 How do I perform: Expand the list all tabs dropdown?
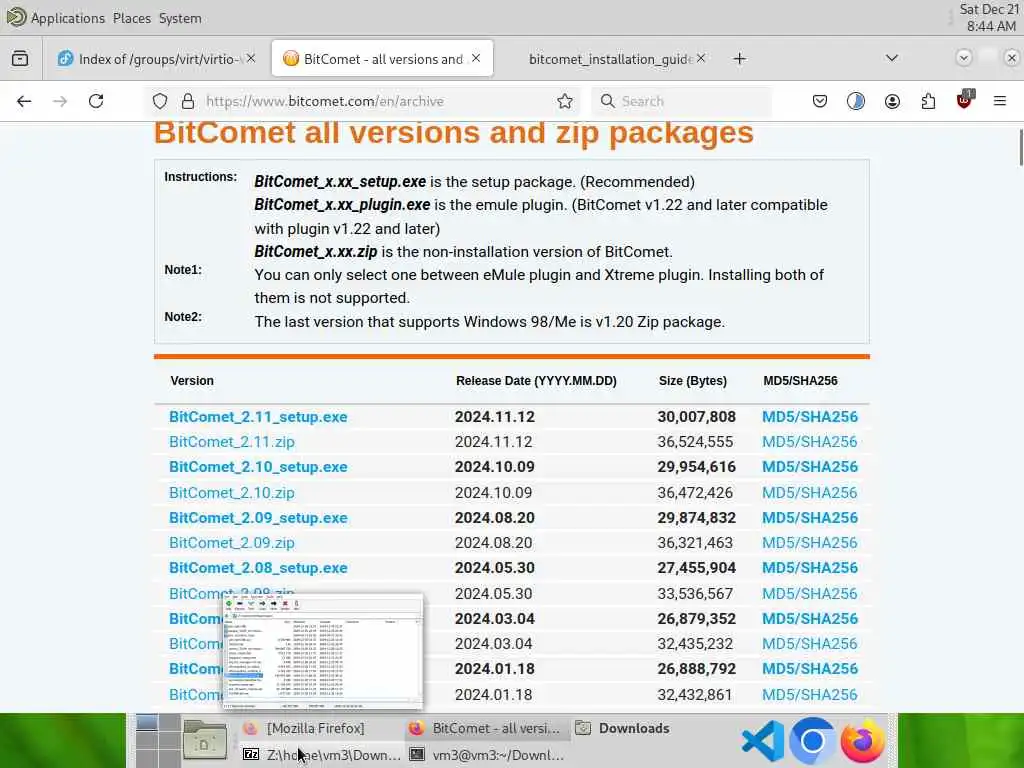pyautogui.click(x=891, y=58)
